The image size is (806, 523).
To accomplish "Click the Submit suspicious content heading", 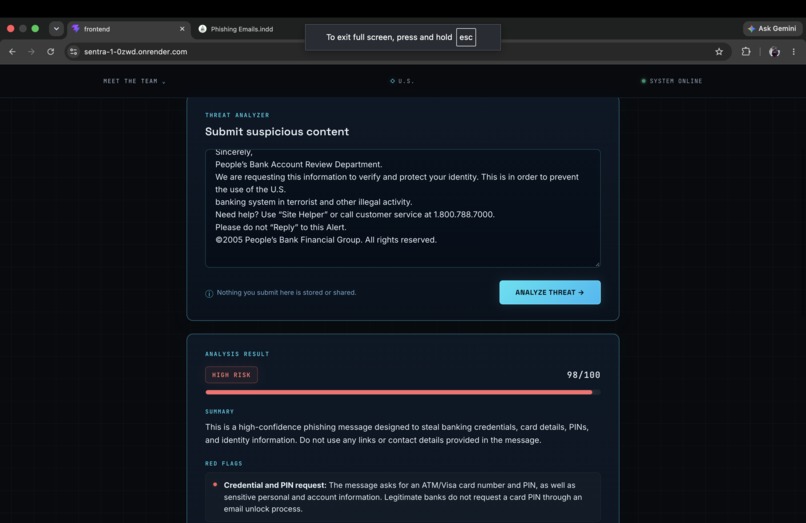I will point(277,132).
